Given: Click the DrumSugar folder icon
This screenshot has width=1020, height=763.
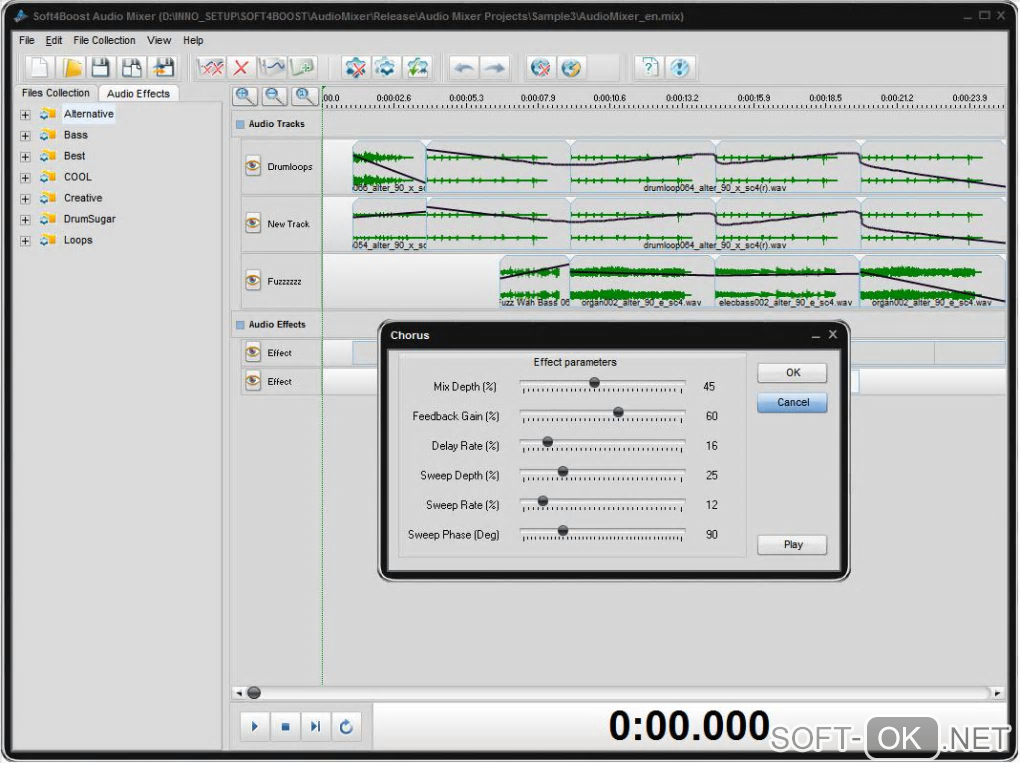Looking at the screenshot, I should [47, 219].
